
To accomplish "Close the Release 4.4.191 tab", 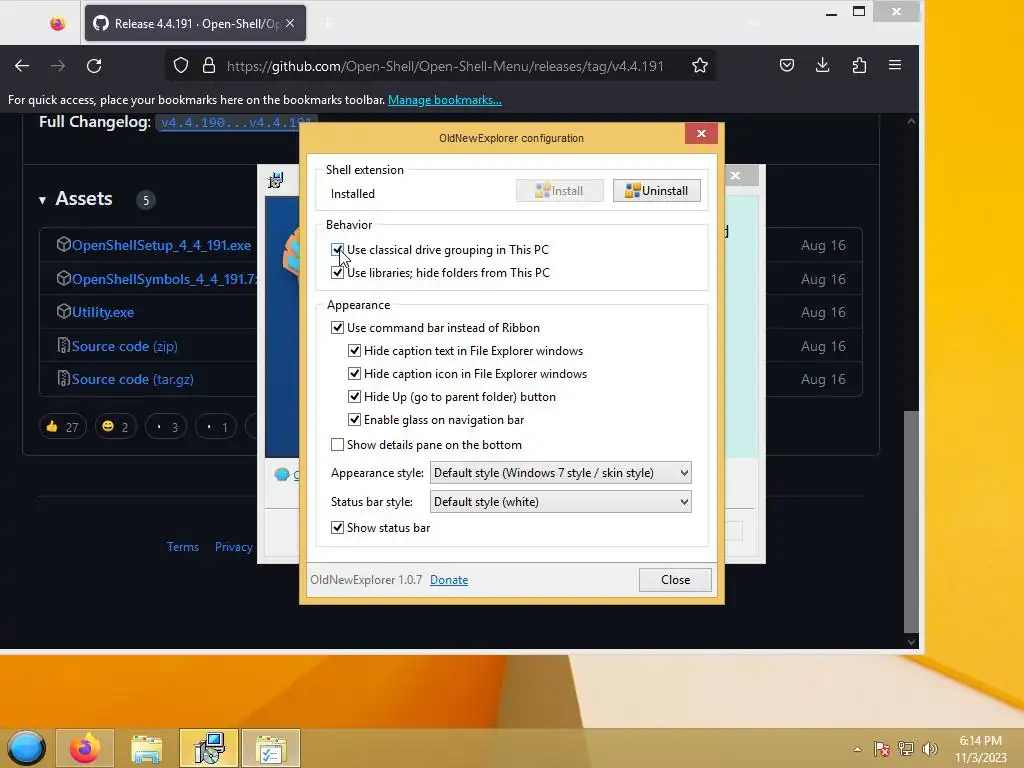I will point(290,24).
